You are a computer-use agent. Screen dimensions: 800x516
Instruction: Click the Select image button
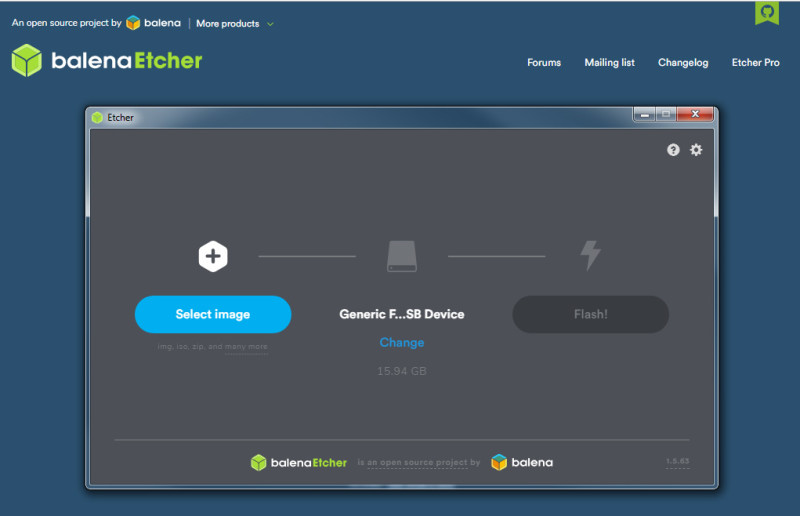click(213, 314)
